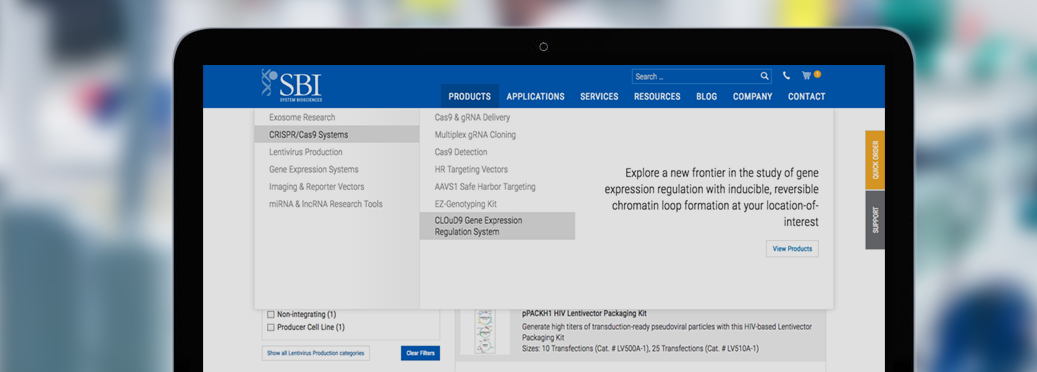Open the shopping cart icon

click(x=807, y=75)
